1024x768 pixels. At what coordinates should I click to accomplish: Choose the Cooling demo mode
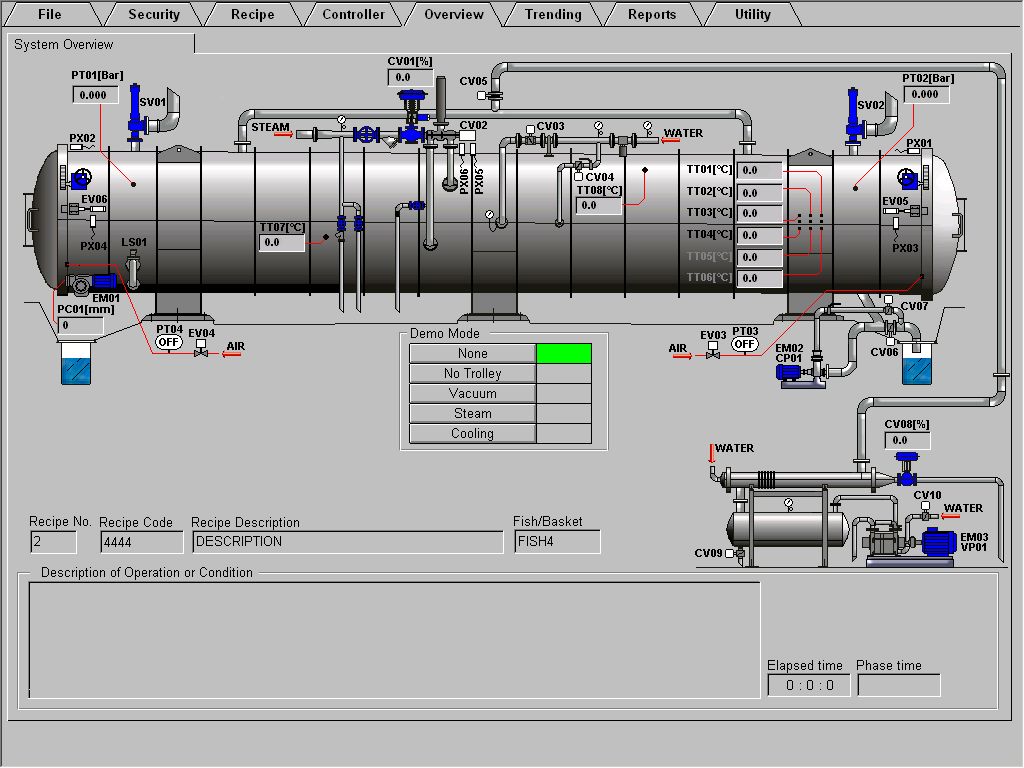coord(472,433)
